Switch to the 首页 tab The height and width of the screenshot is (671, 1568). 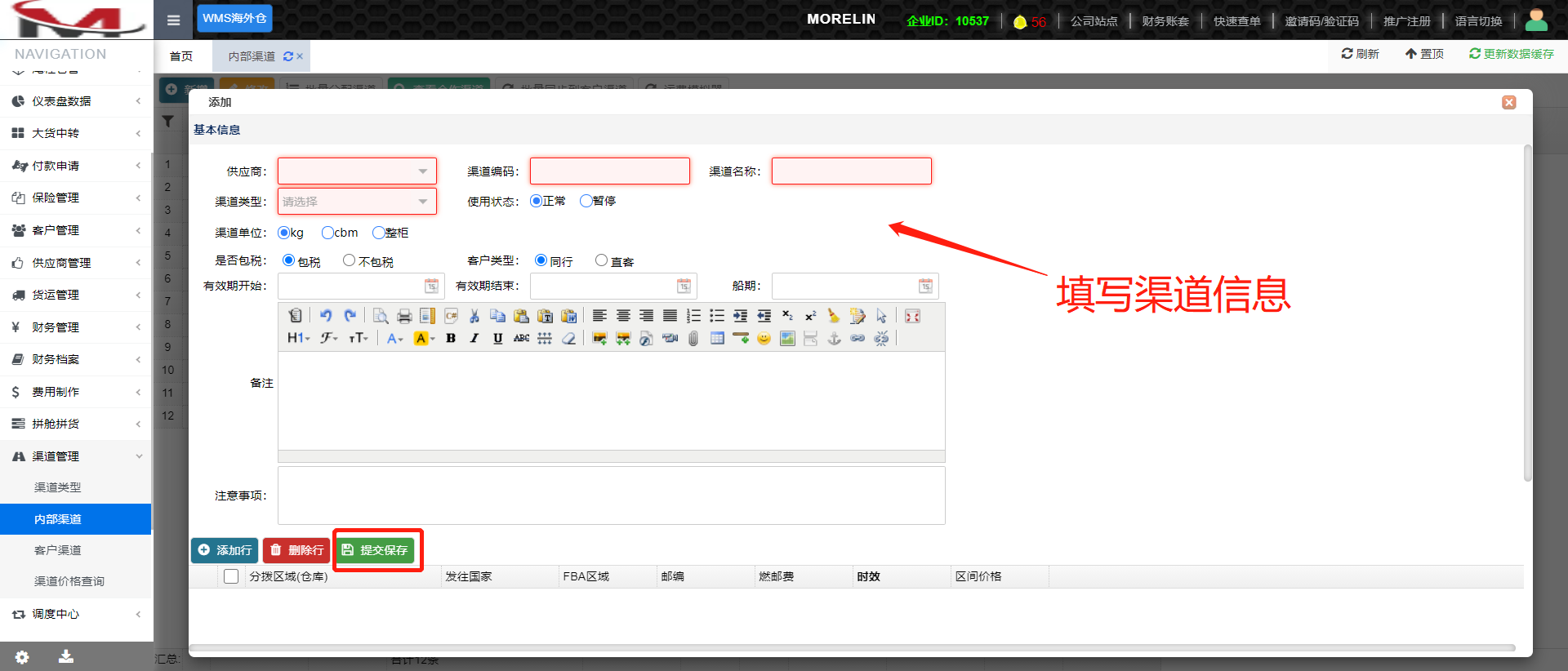tap(181, 56)
